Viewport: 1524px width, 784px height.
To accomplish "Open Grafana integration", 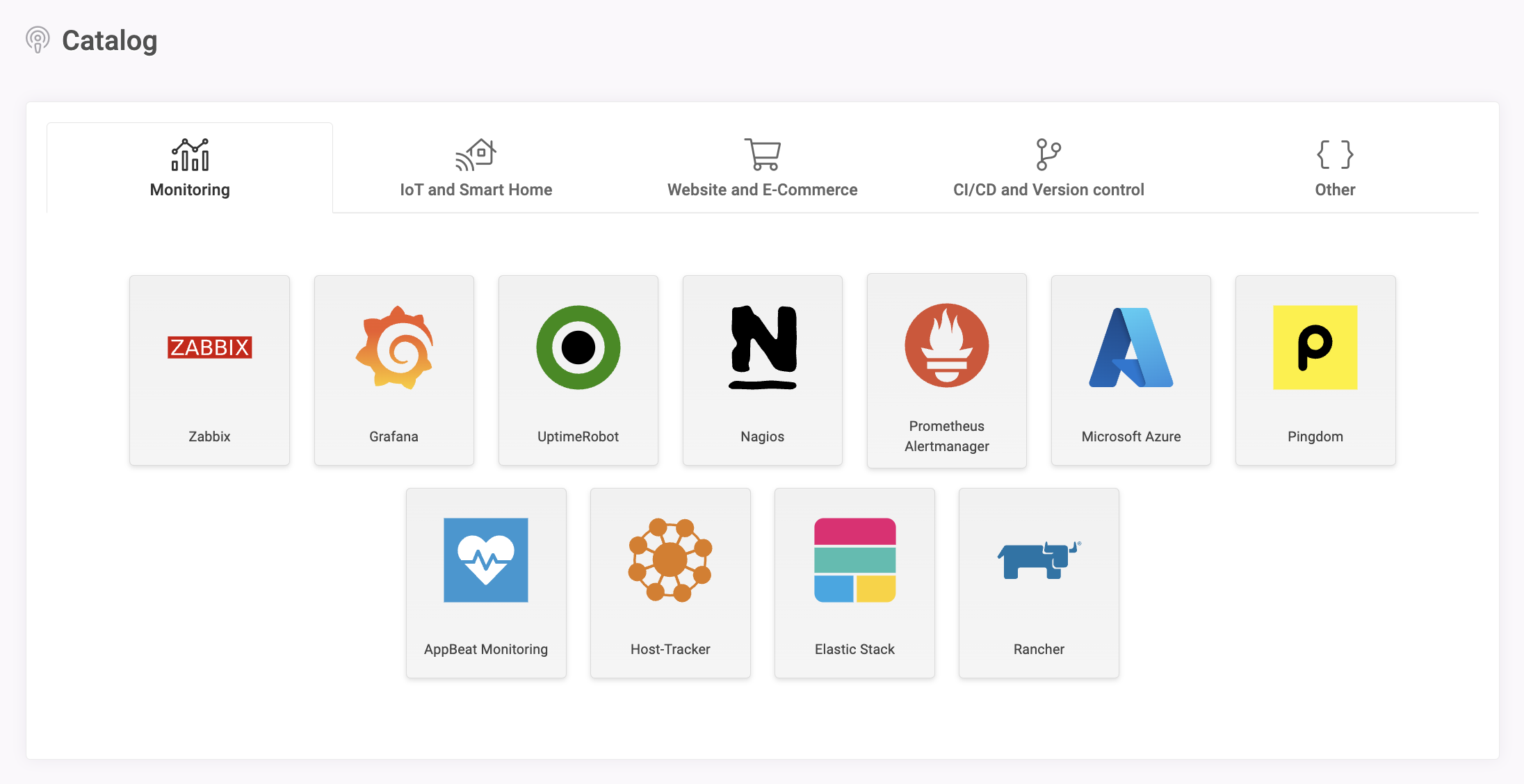I will 394,370.
